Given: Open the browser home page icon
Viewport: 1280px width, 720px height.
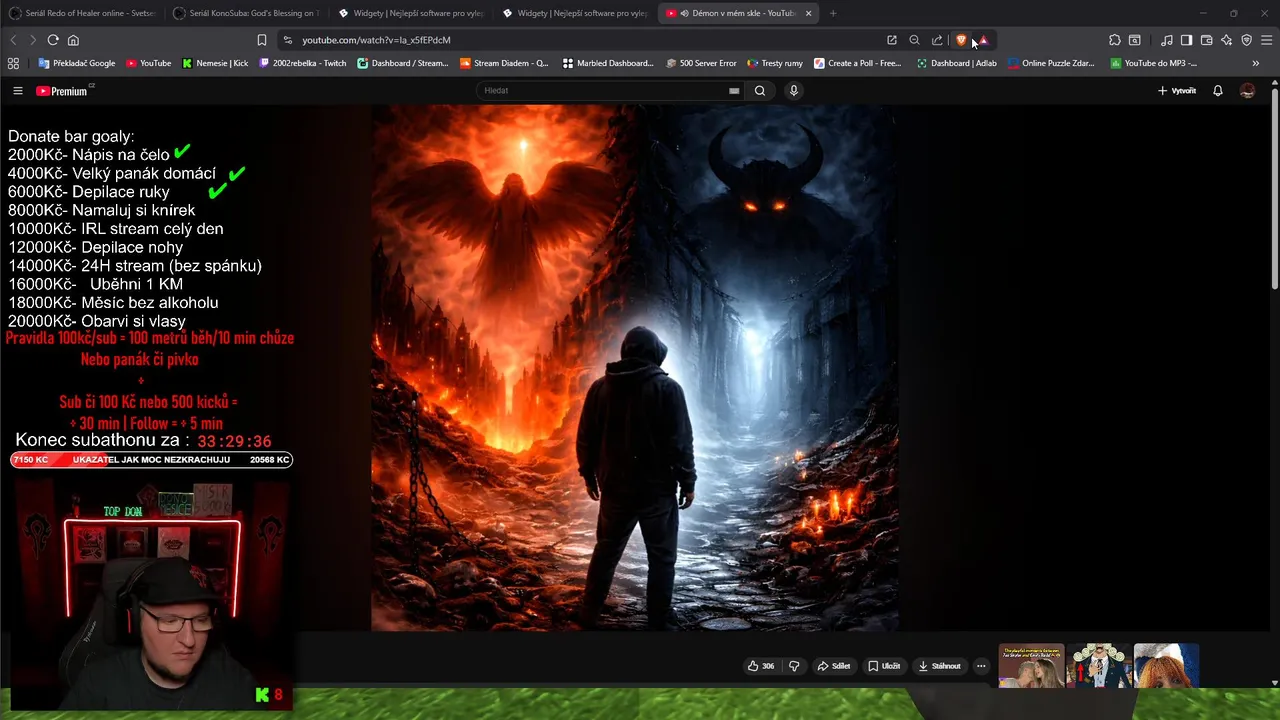Looking at the screenshot, I should tap(73, 40).
